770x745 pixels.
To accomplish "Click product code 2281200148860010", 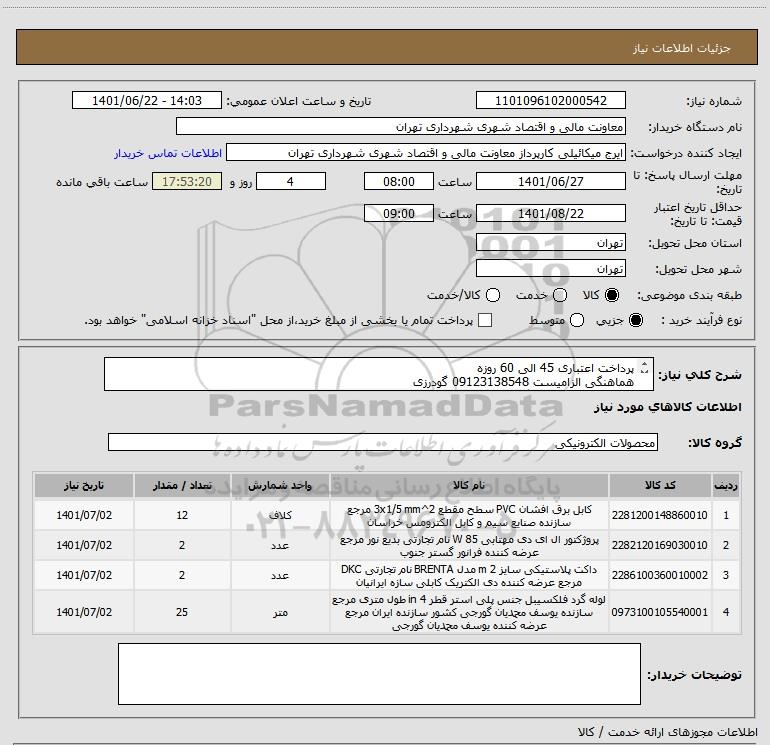I will point(660,515).
